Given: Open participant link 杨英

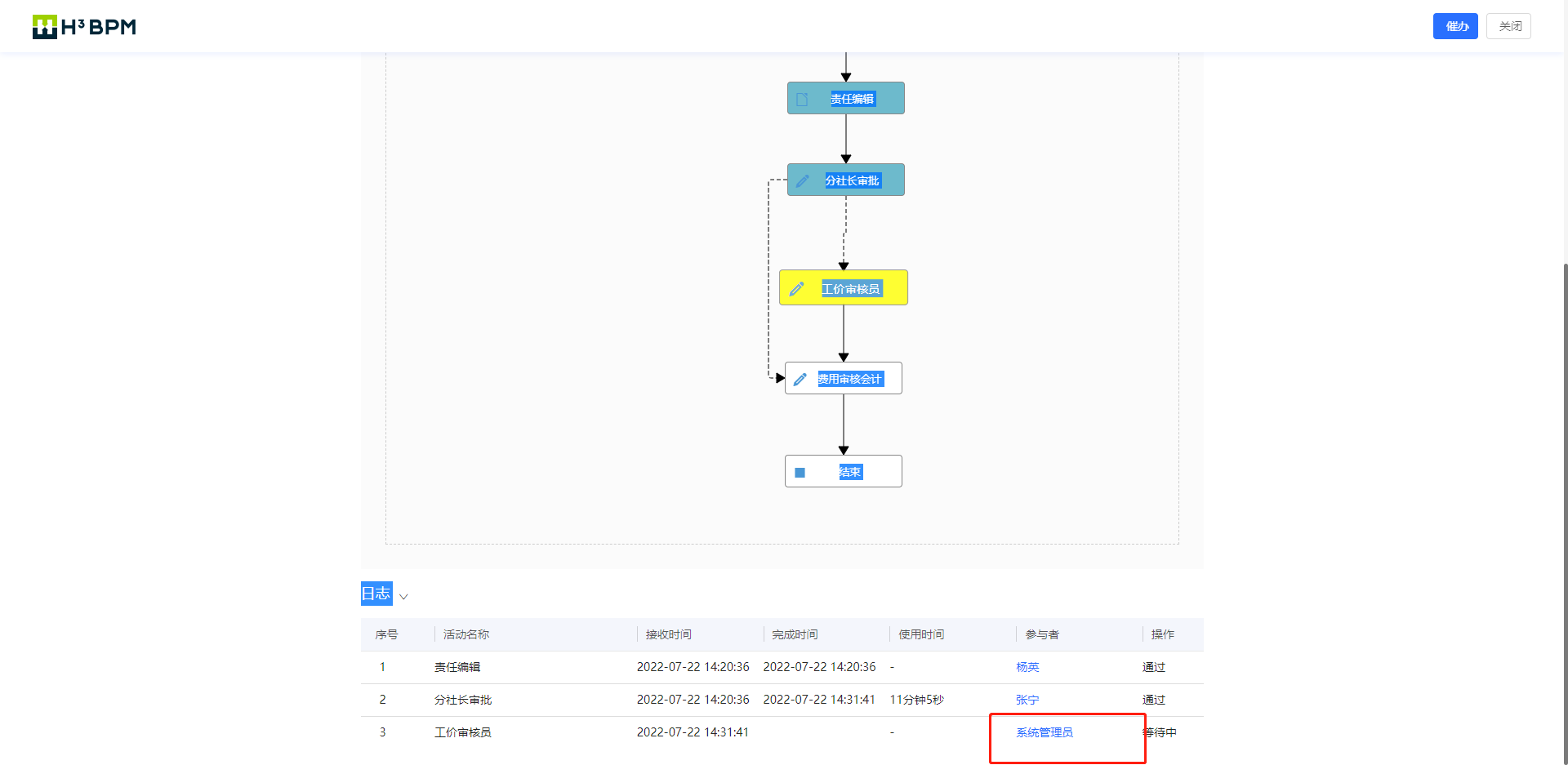Looking at the screenshot, I should (x=1027, y=667).
